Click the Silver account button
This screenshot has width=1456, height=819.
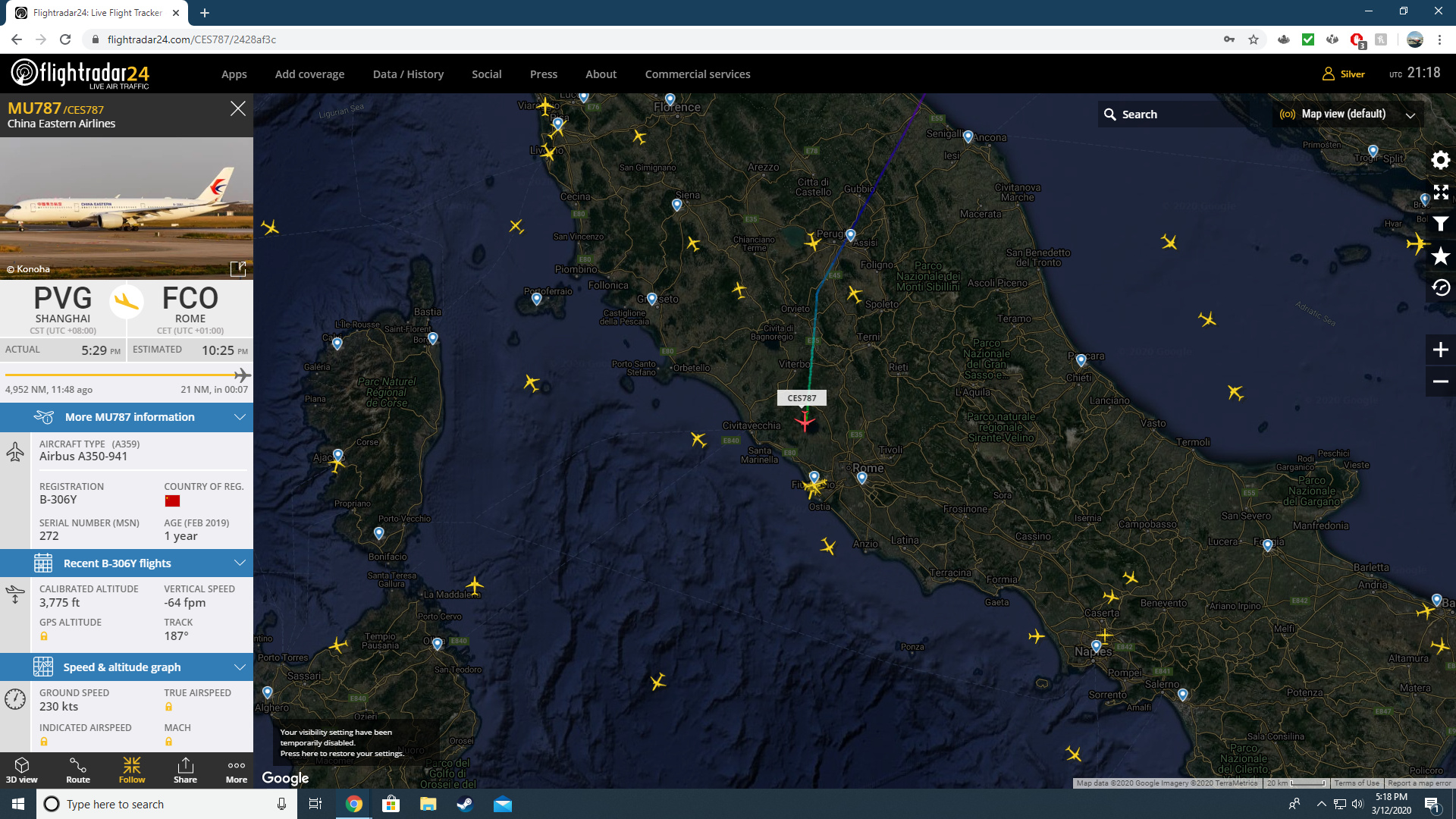click(1344, 74)
